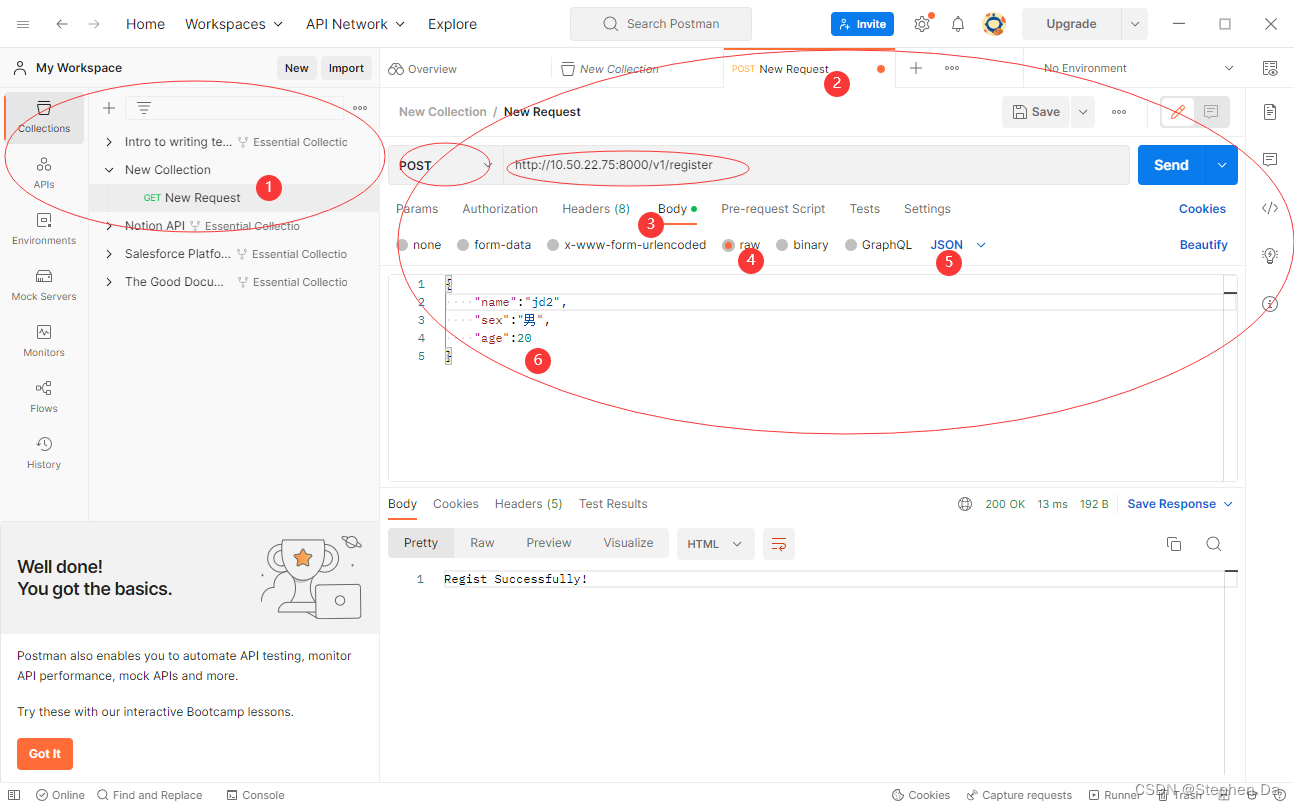Select the none body type

[402, 245]
